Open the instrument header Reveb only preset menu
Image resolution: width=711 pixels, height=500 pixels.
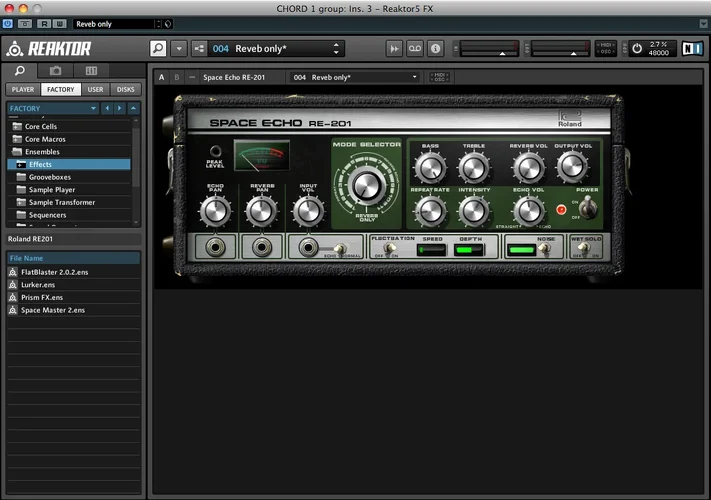(x=355, y=77)
